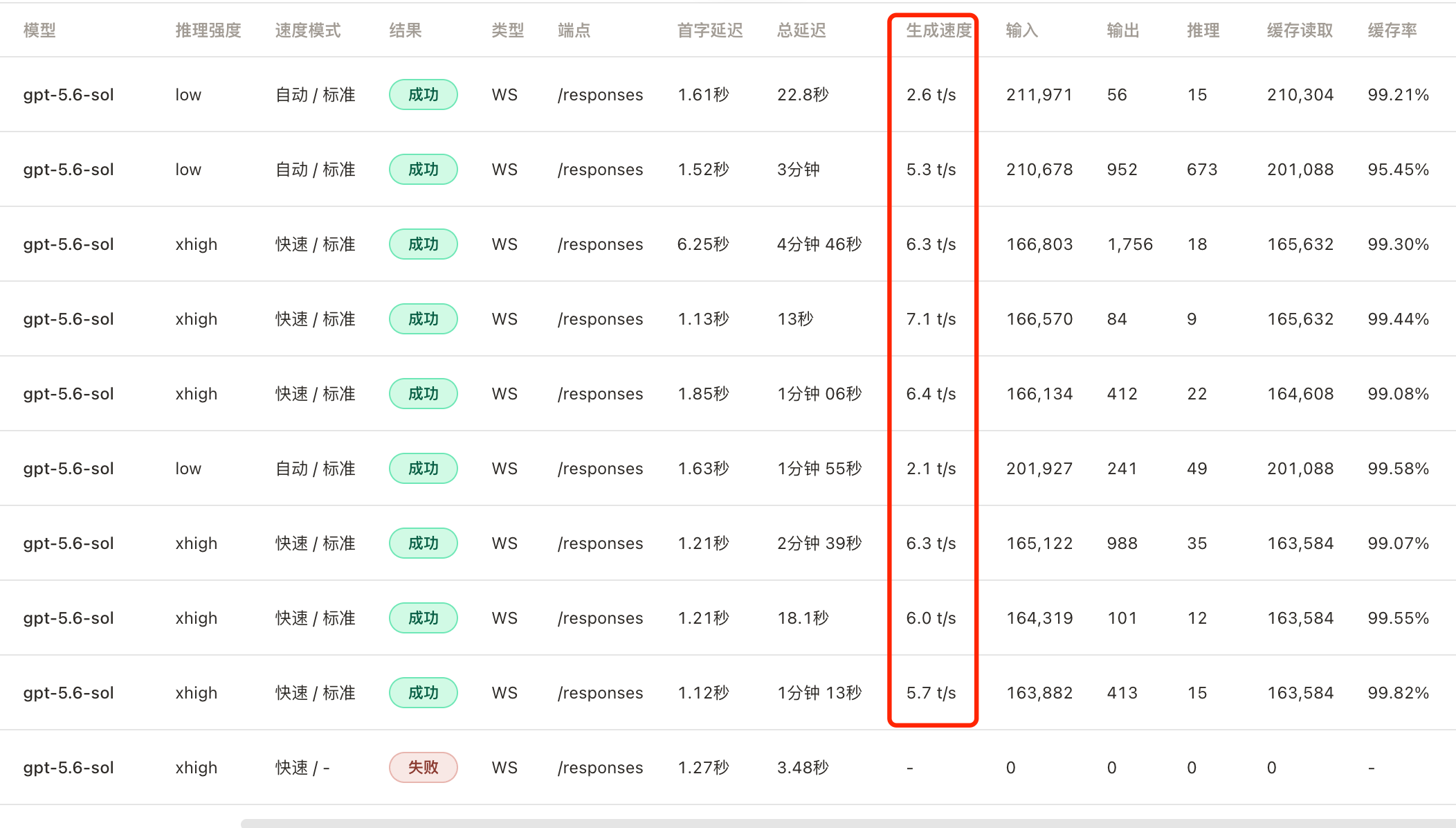Select the 缓存率 column header
The image size is (1456, 828).
1392,30
